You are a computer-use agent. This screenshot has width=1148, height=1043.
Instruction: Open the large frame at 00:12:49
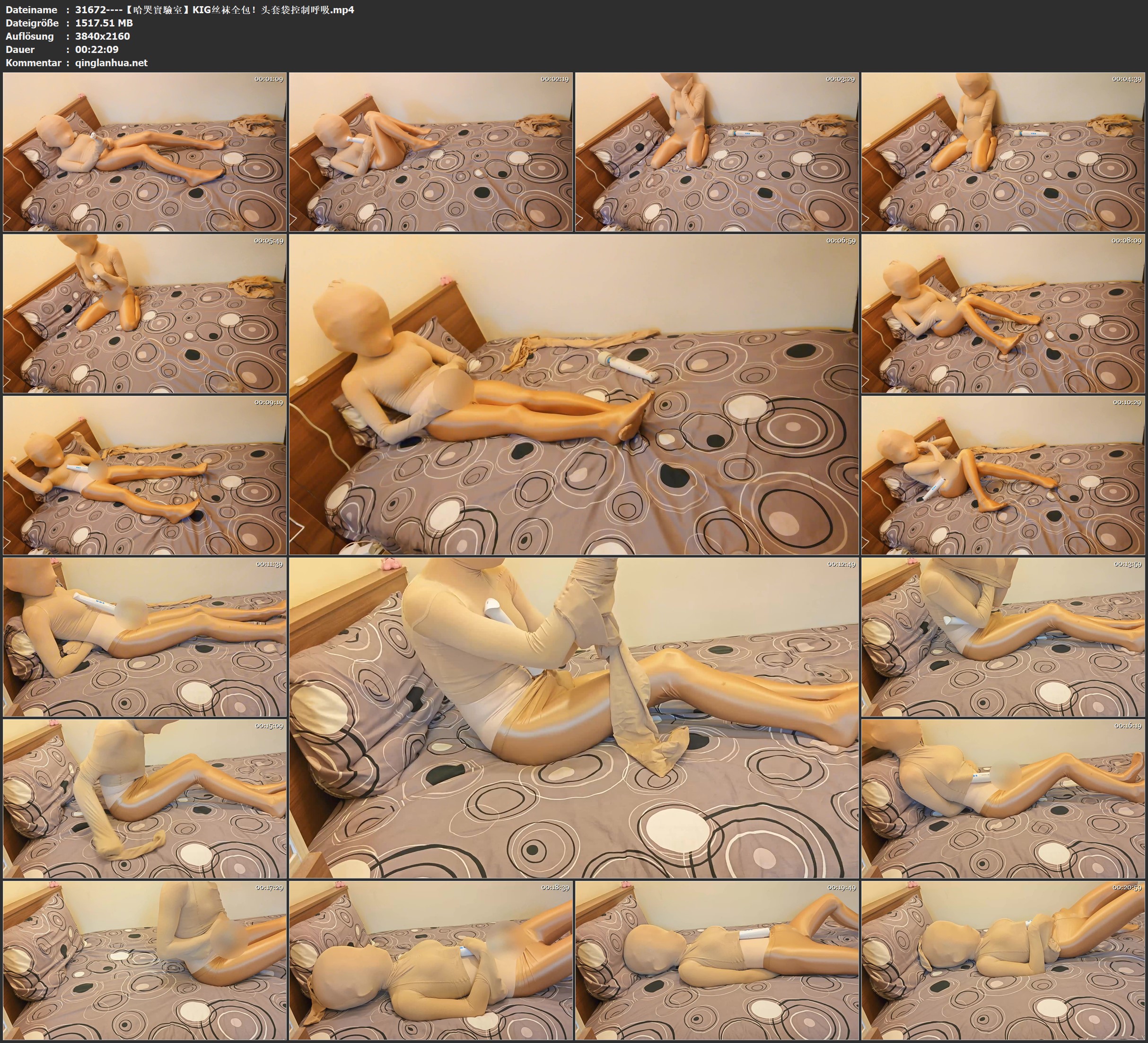pyautogui.click(x=573, y=717)
